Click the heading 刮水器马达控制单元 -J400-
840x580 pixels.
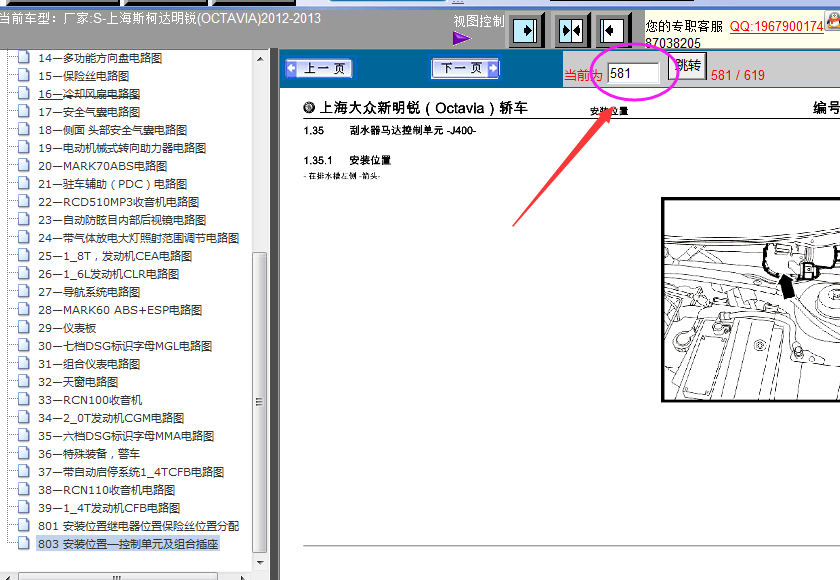[x=412, y=131]
